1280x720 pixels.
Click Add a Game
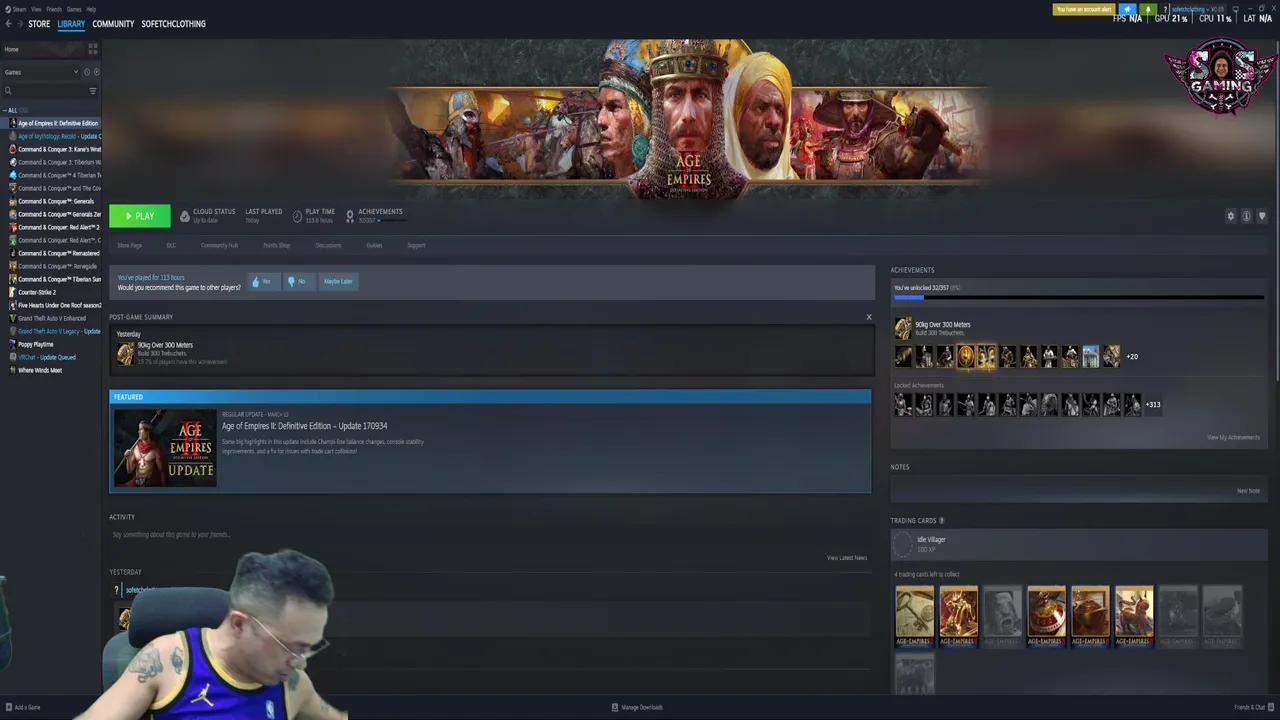pyautogui.click(x=22, y=707)
